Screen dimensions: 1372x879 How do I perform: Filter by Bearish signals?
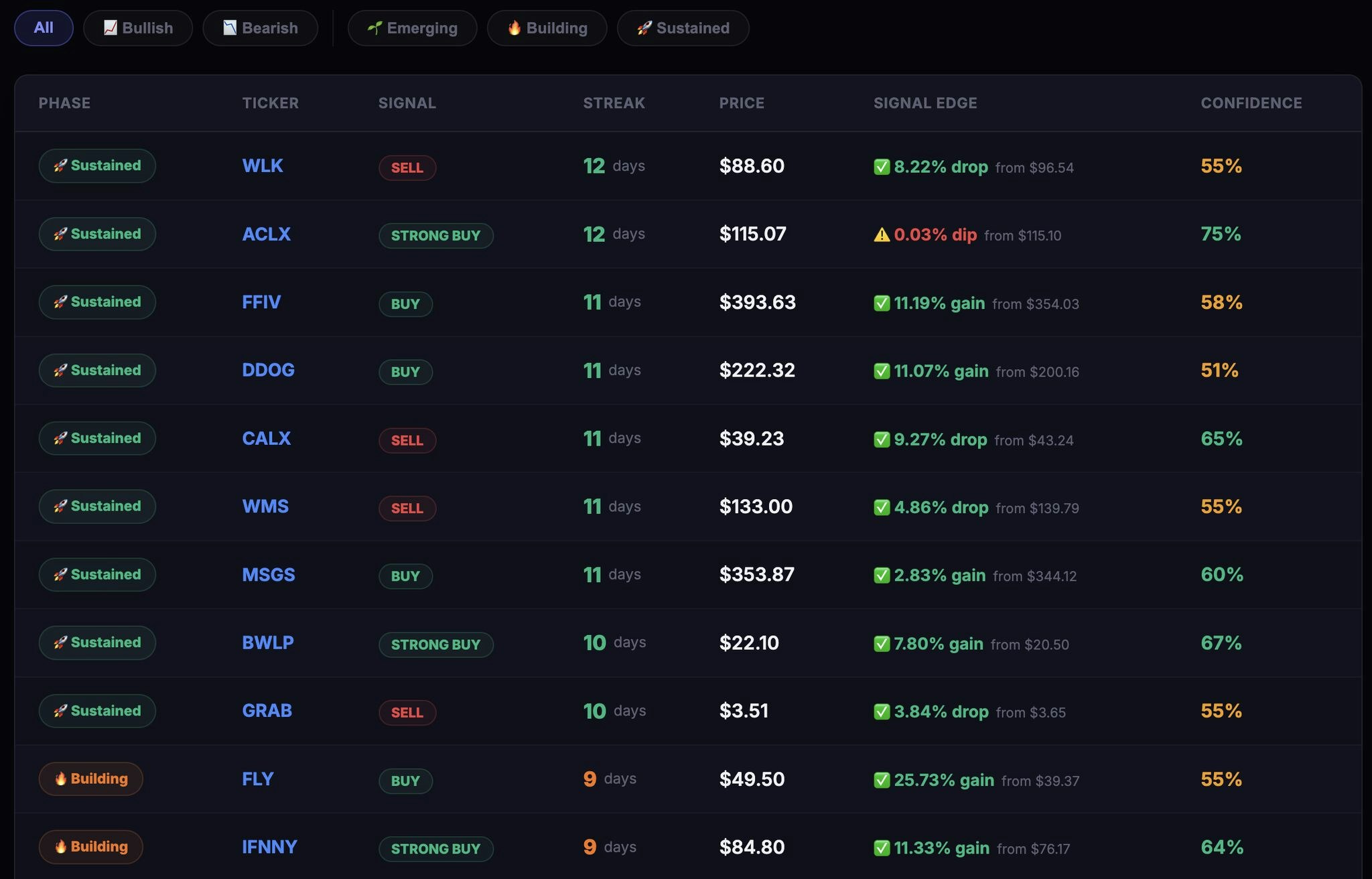click(260, 28)
